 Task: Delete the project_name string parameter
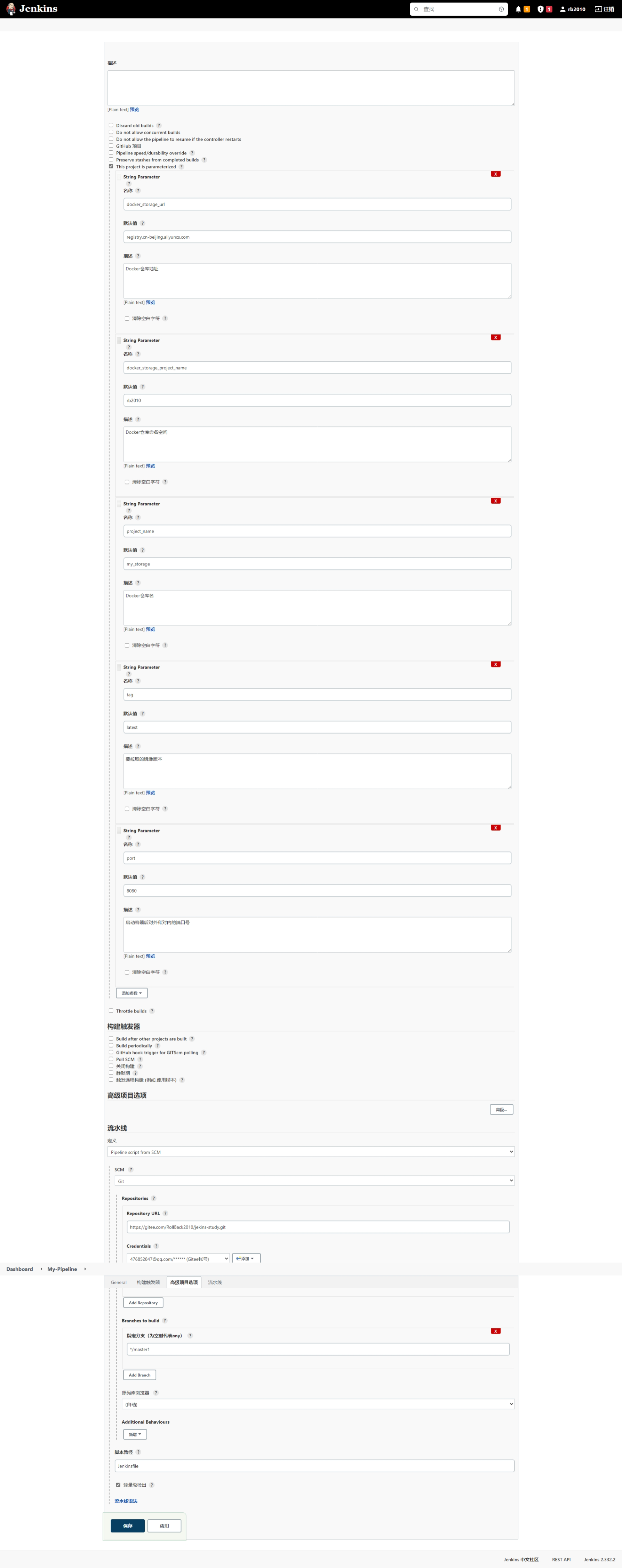pyautogui.click(x=495, y=501)
